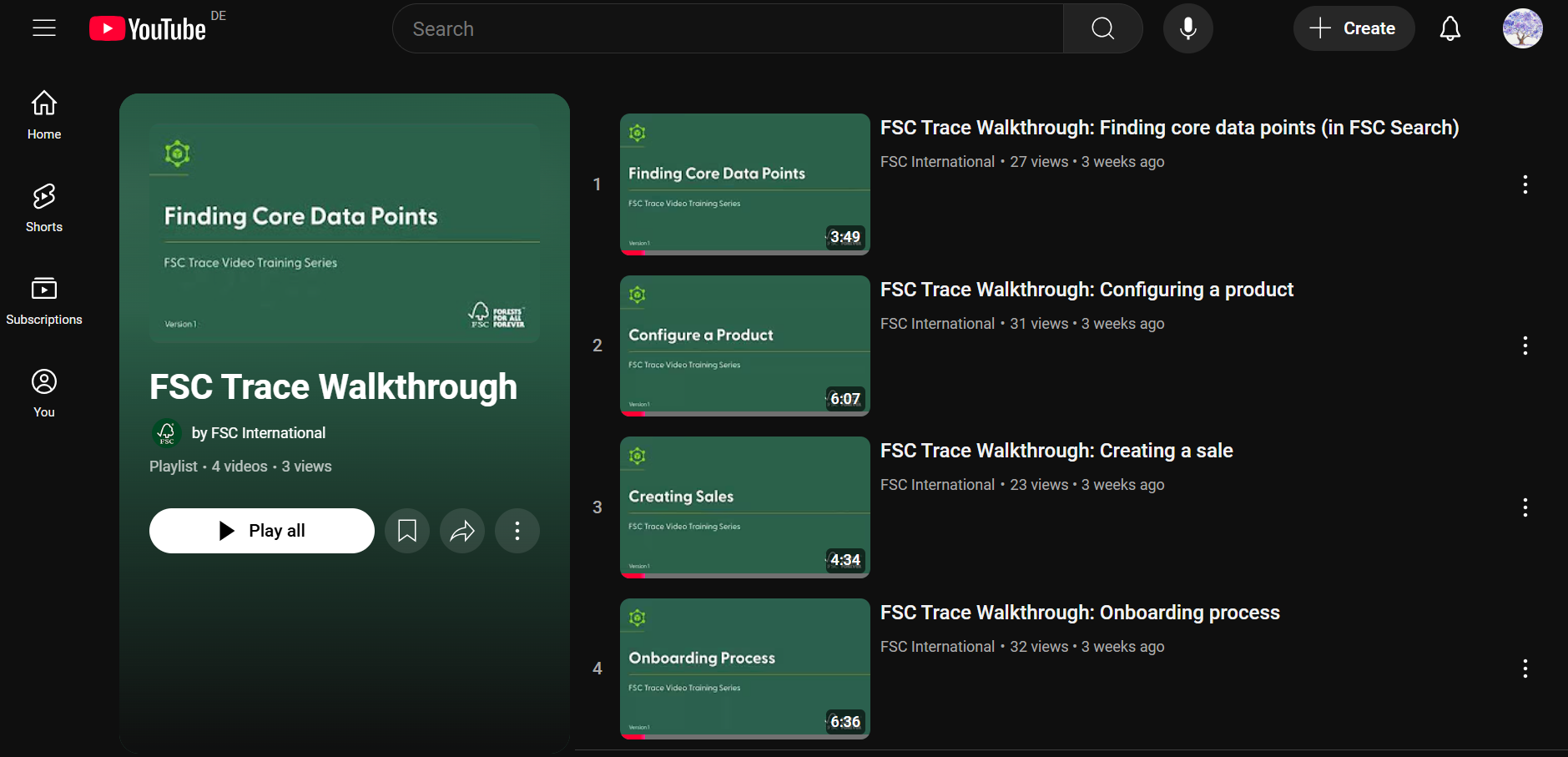Open the hamburger navigation menu

pyautogui.click(x=43, y=28)
